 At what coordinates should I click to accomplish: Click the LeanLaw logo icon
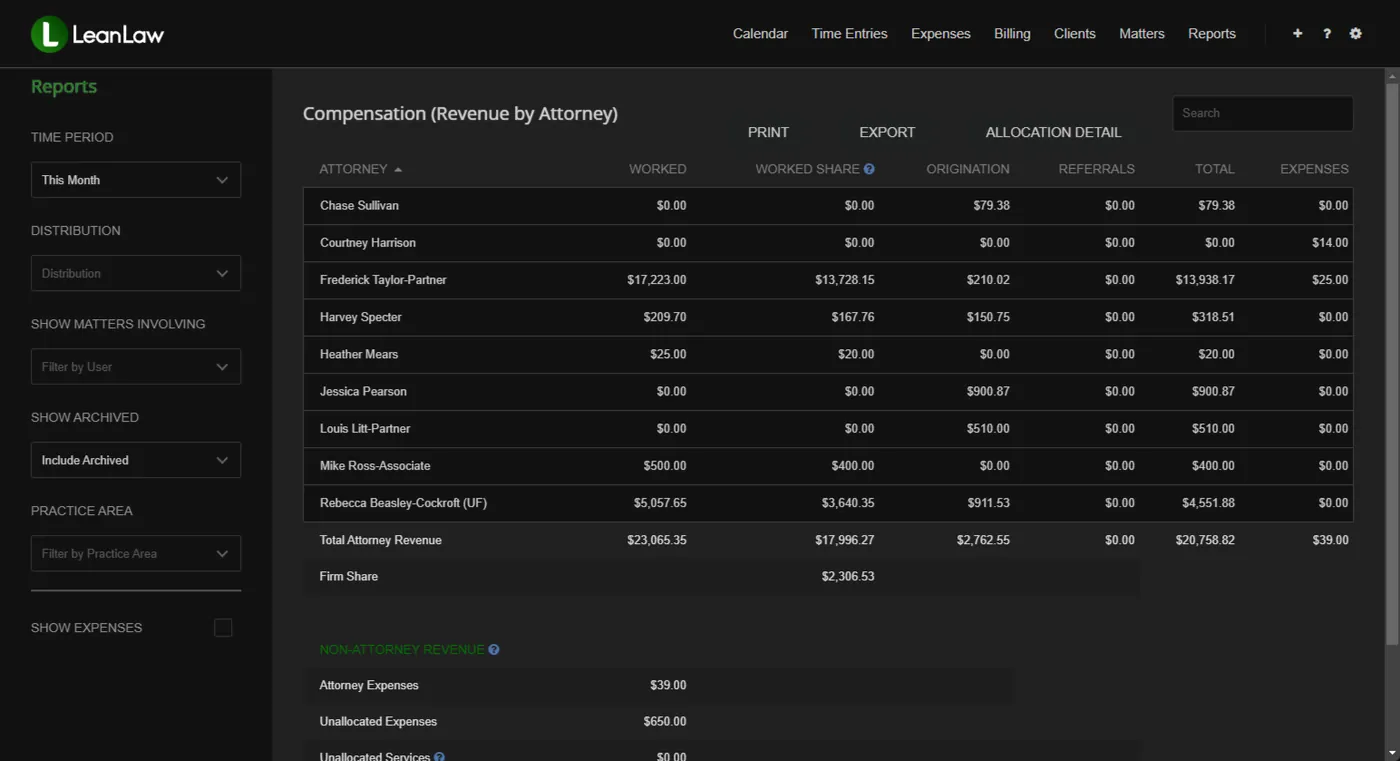[x=49, y=34]
